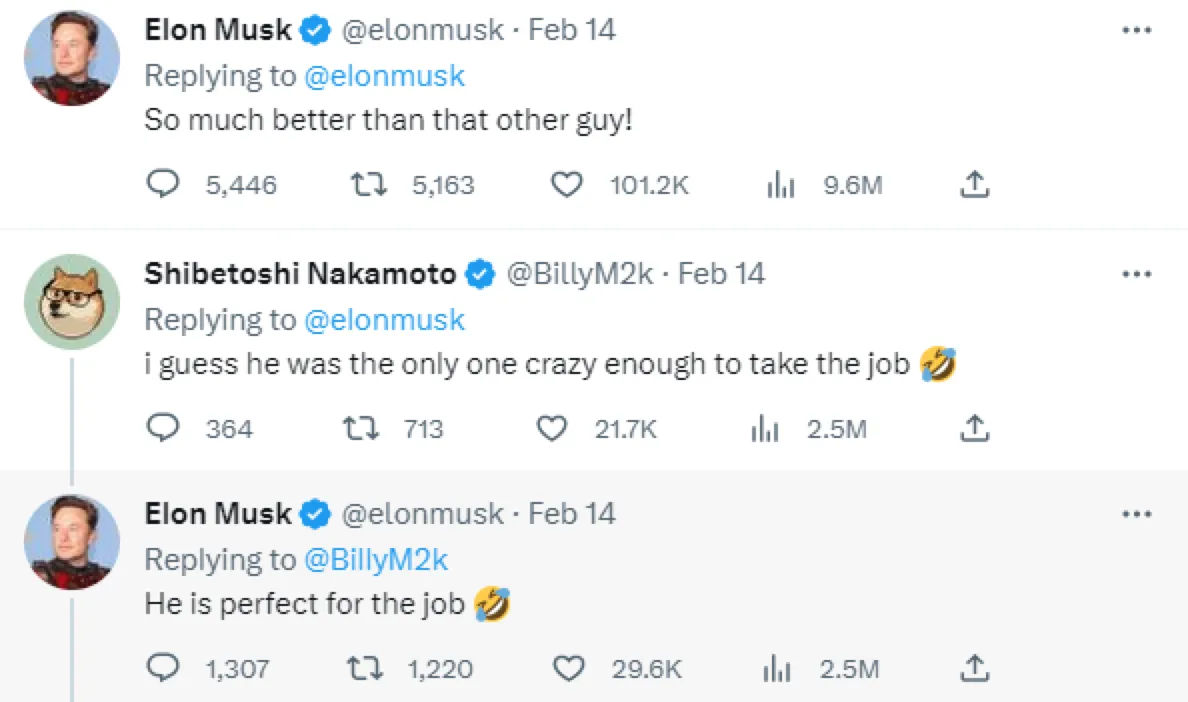Screen dimensions: 1188x702
Task: Click Shibetoshi Nakamoto's doge avatar
Action: pos(72,301)
